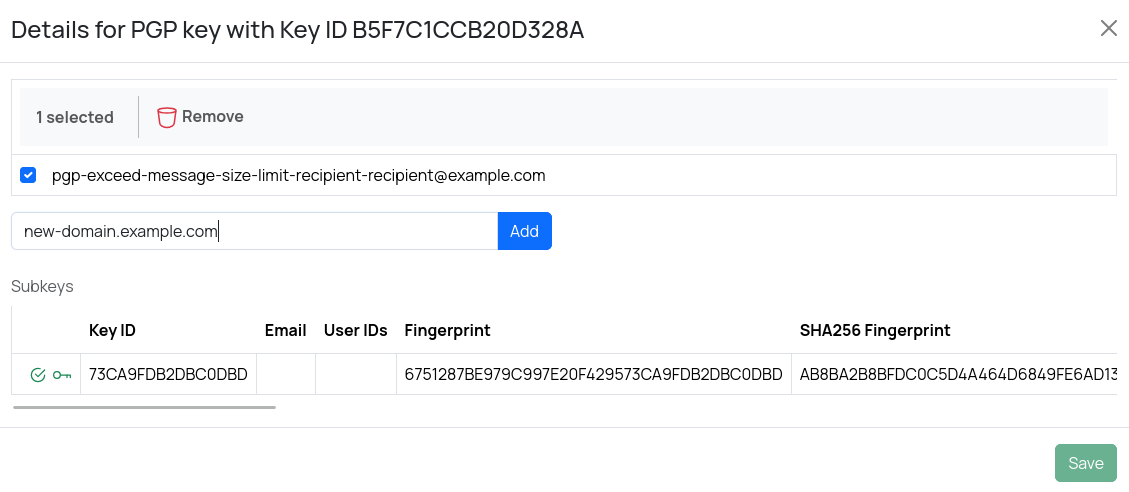1129x492 pixels.
Task: Focus the new-domain.example.com input field
Action: tap(254, 231)
